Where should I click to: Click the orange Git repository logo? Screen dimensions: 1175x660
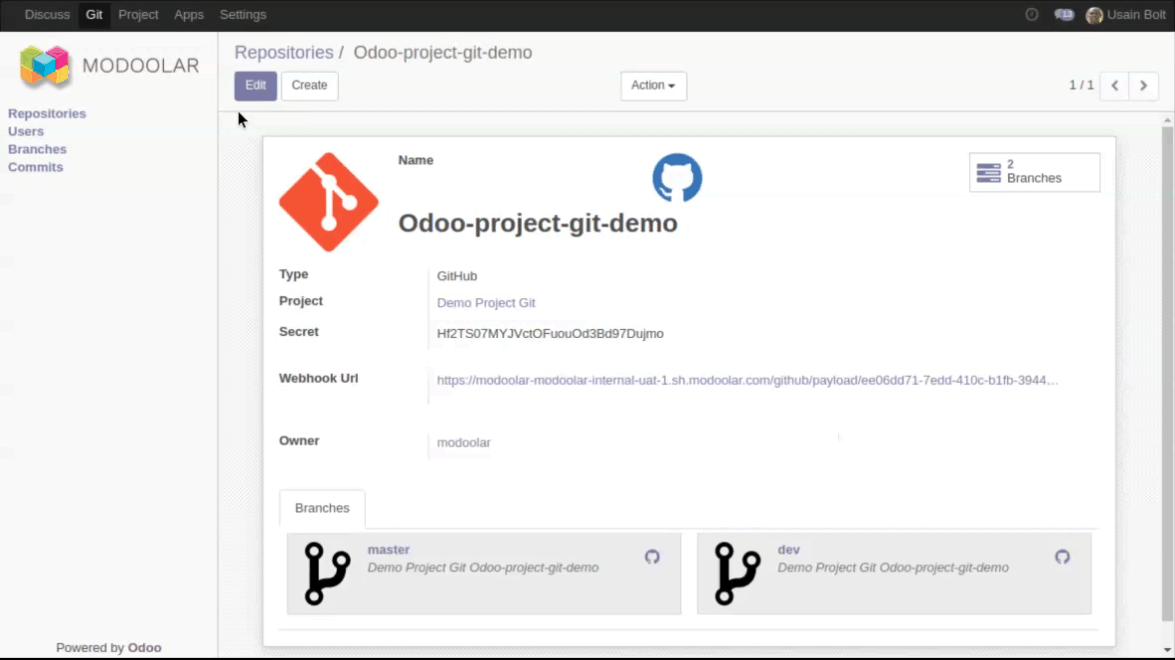tap(328, 201)
